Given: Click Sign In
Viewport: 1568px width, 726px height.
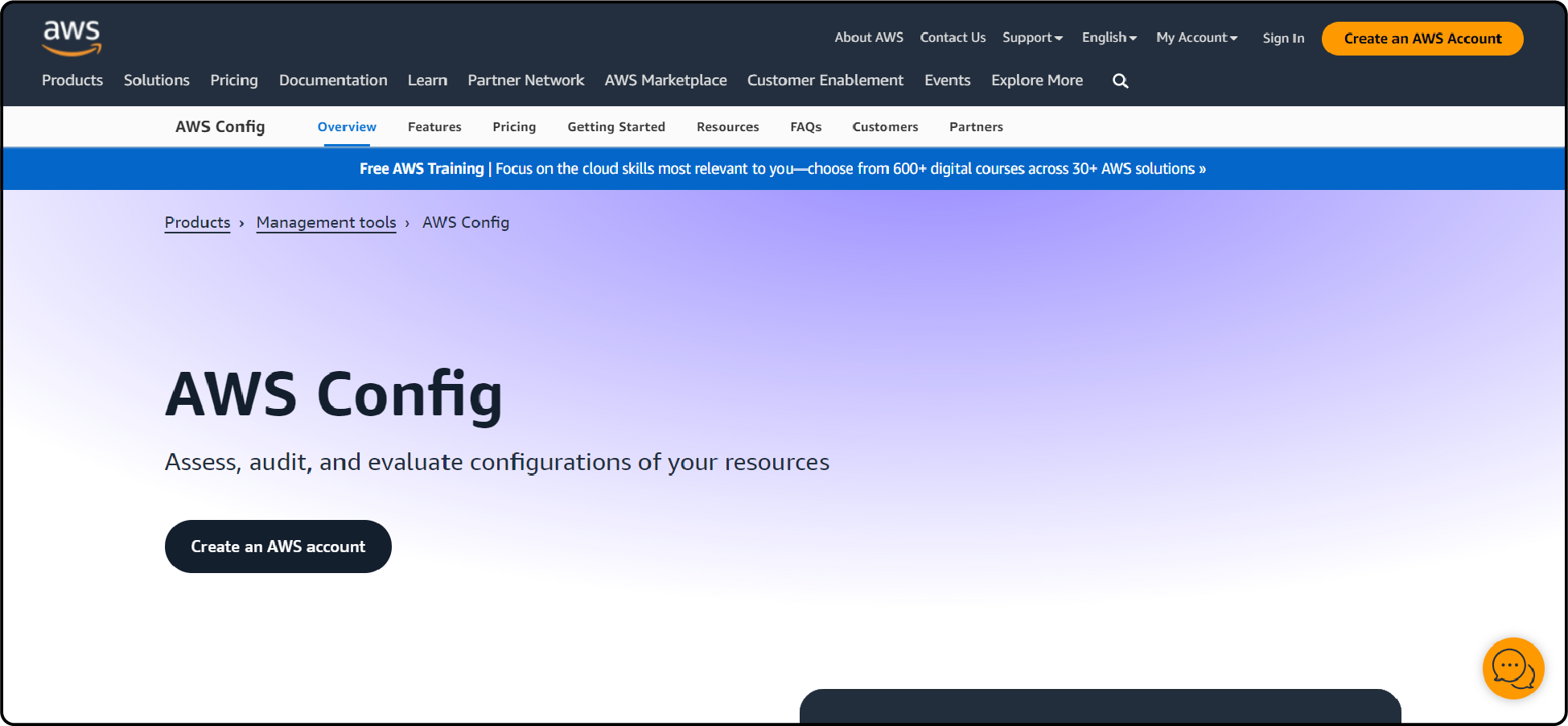Looking at the screenshot, I should click(1283, 39).
